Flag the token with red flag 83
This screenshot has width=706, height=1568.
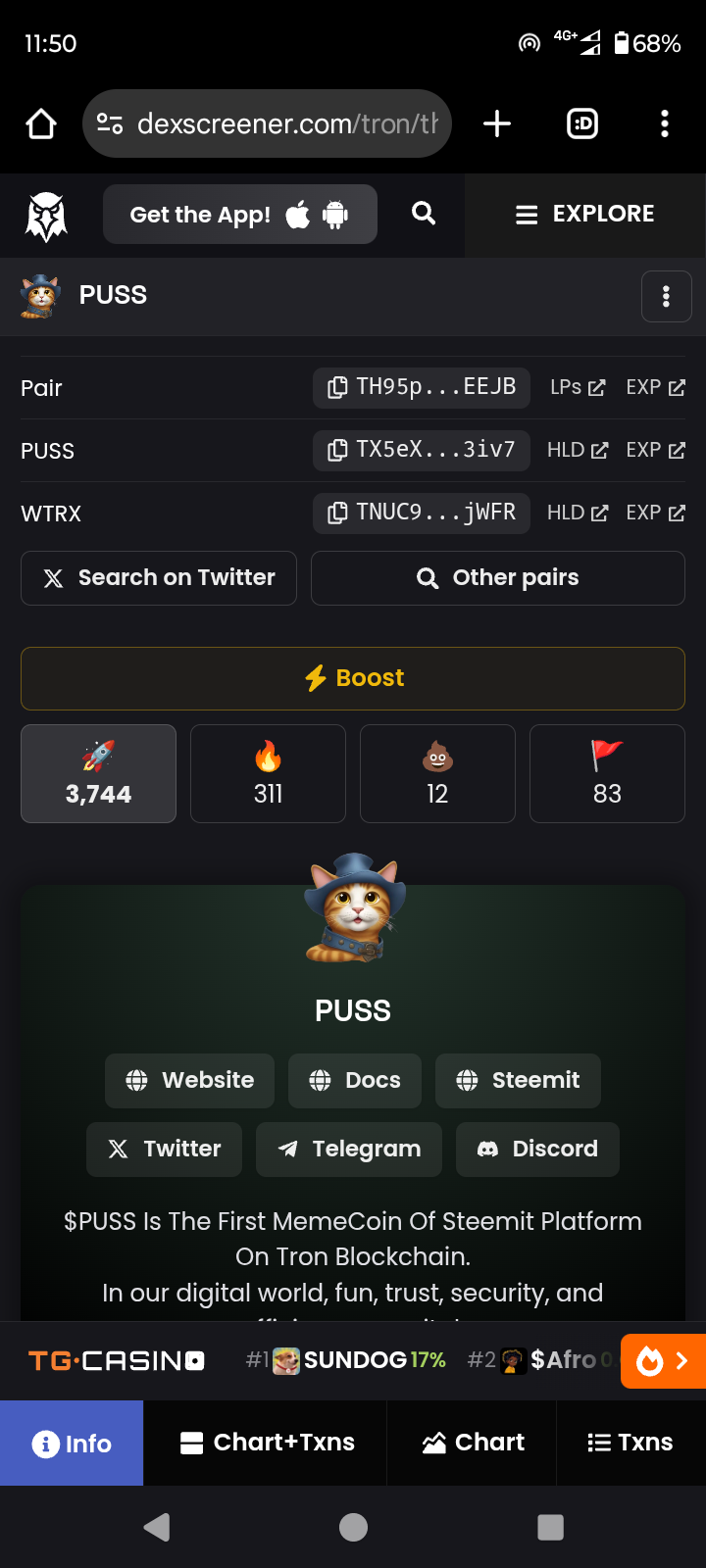tap(607, 773)
